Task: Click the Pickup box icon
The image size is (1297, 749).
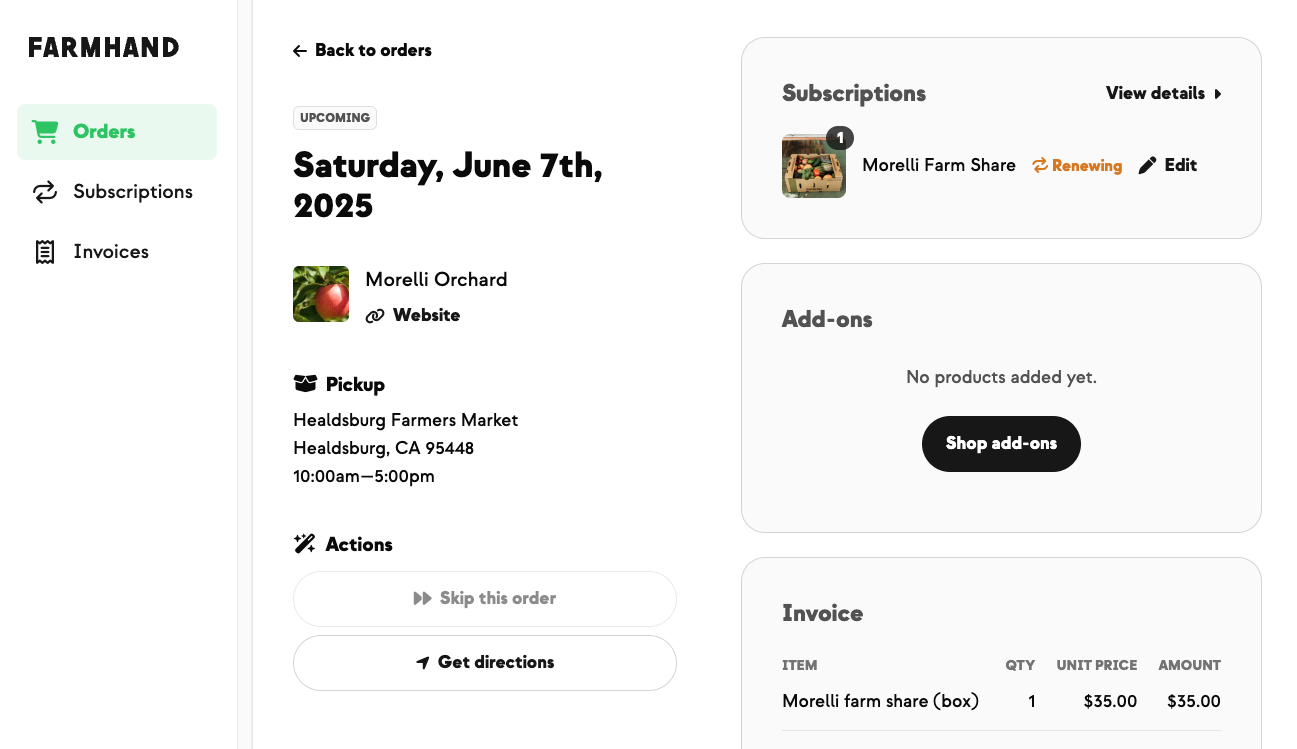Action: [x=305, y=384]
